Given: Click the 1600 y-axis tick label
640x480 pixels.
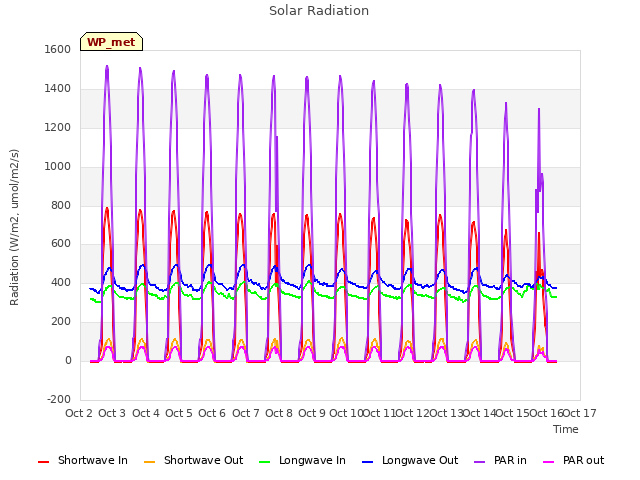Looking at the screenshot, I should 58,49.
